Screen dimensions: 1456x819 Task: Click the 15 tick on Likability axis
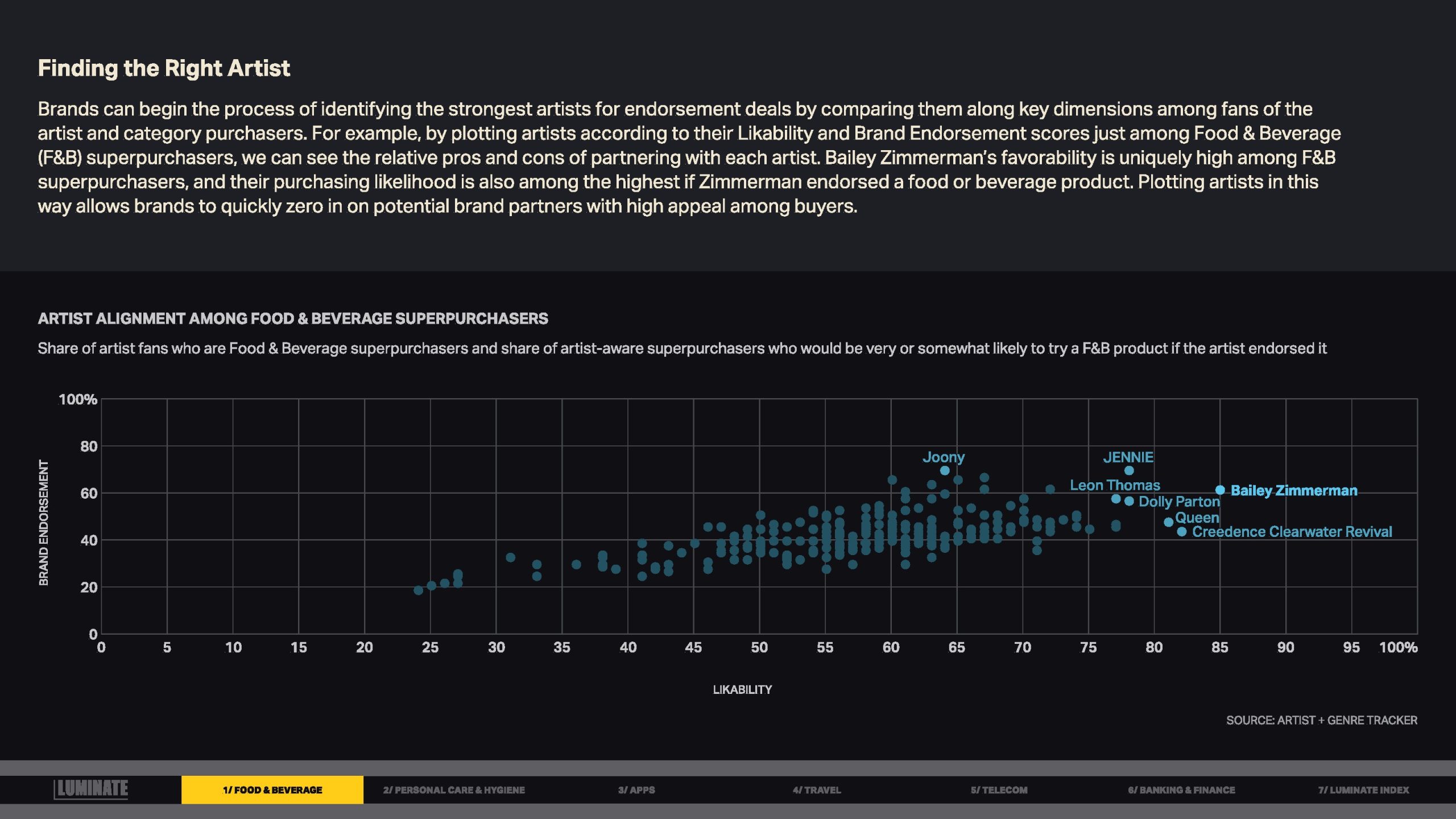pyautogui.click(x=299, y=647)
